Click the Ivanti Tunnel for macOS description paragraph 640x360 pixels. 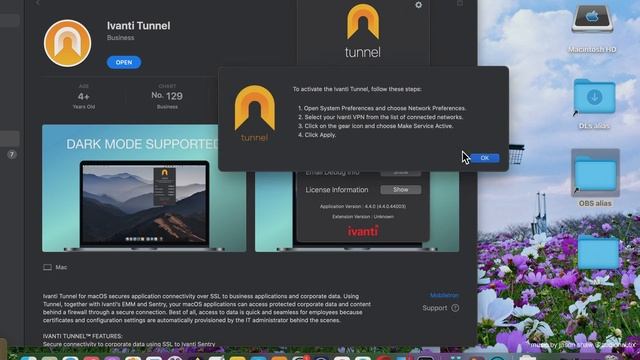207,308
